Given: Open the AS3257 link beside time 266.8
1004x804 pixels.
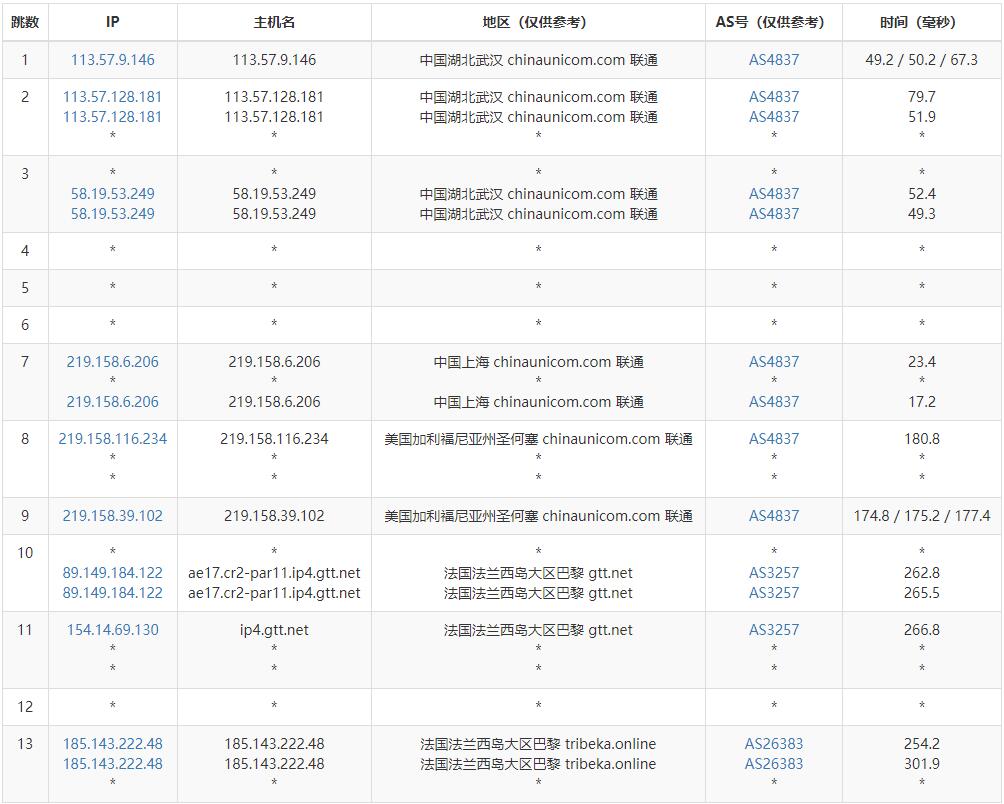Looking at the screenshot, I should [x=773, y=630].
